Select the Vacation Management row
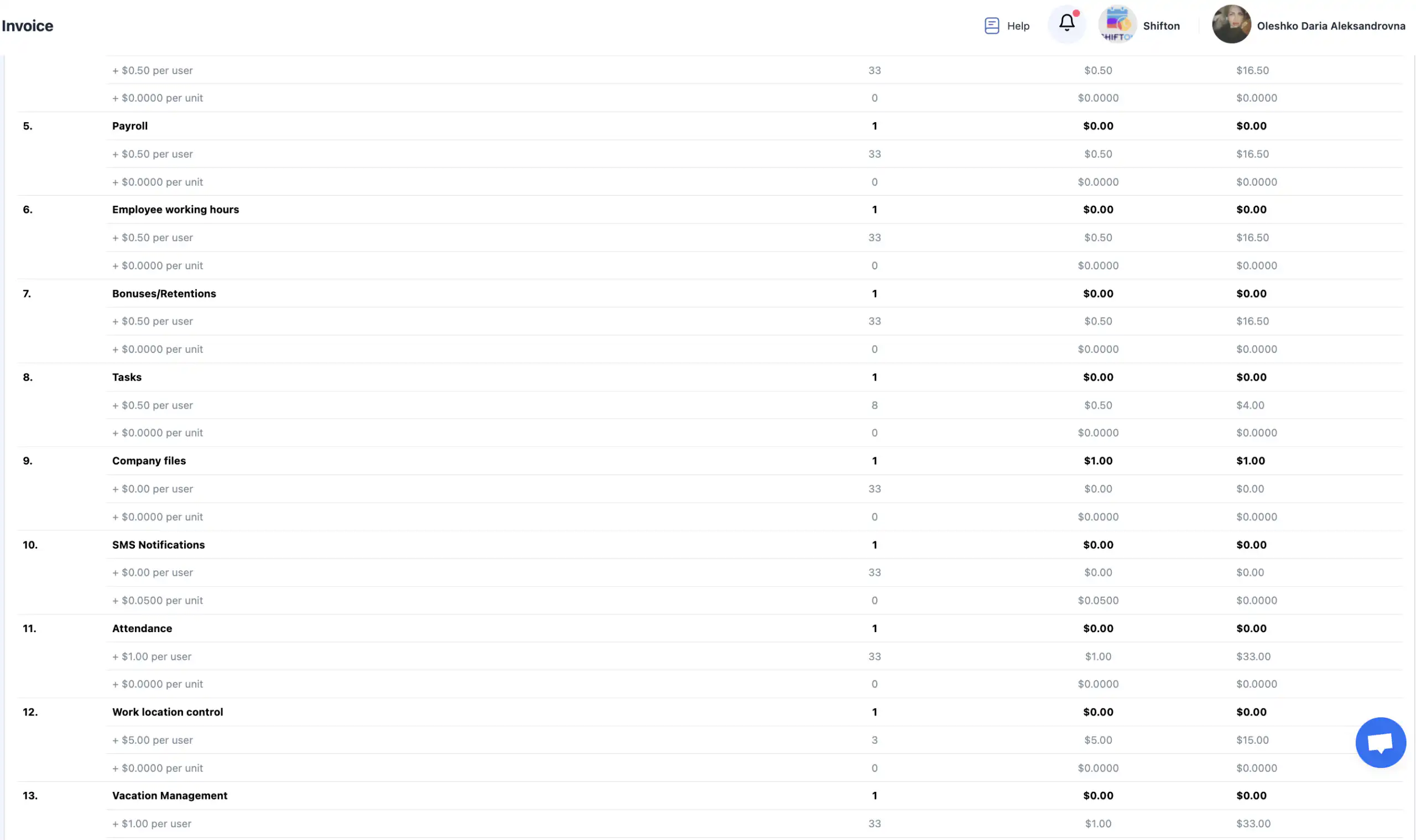 [170, 795]
